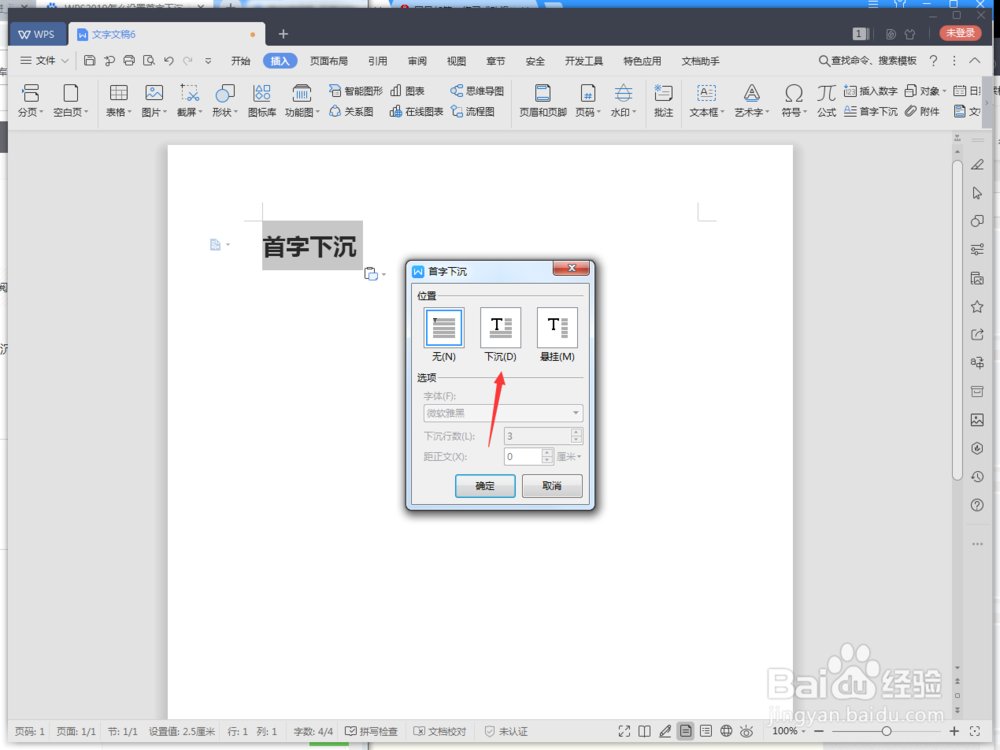The image size is (1000, 750).
Task: Switch to the 开发工具 tab
Action: (584, 61)
